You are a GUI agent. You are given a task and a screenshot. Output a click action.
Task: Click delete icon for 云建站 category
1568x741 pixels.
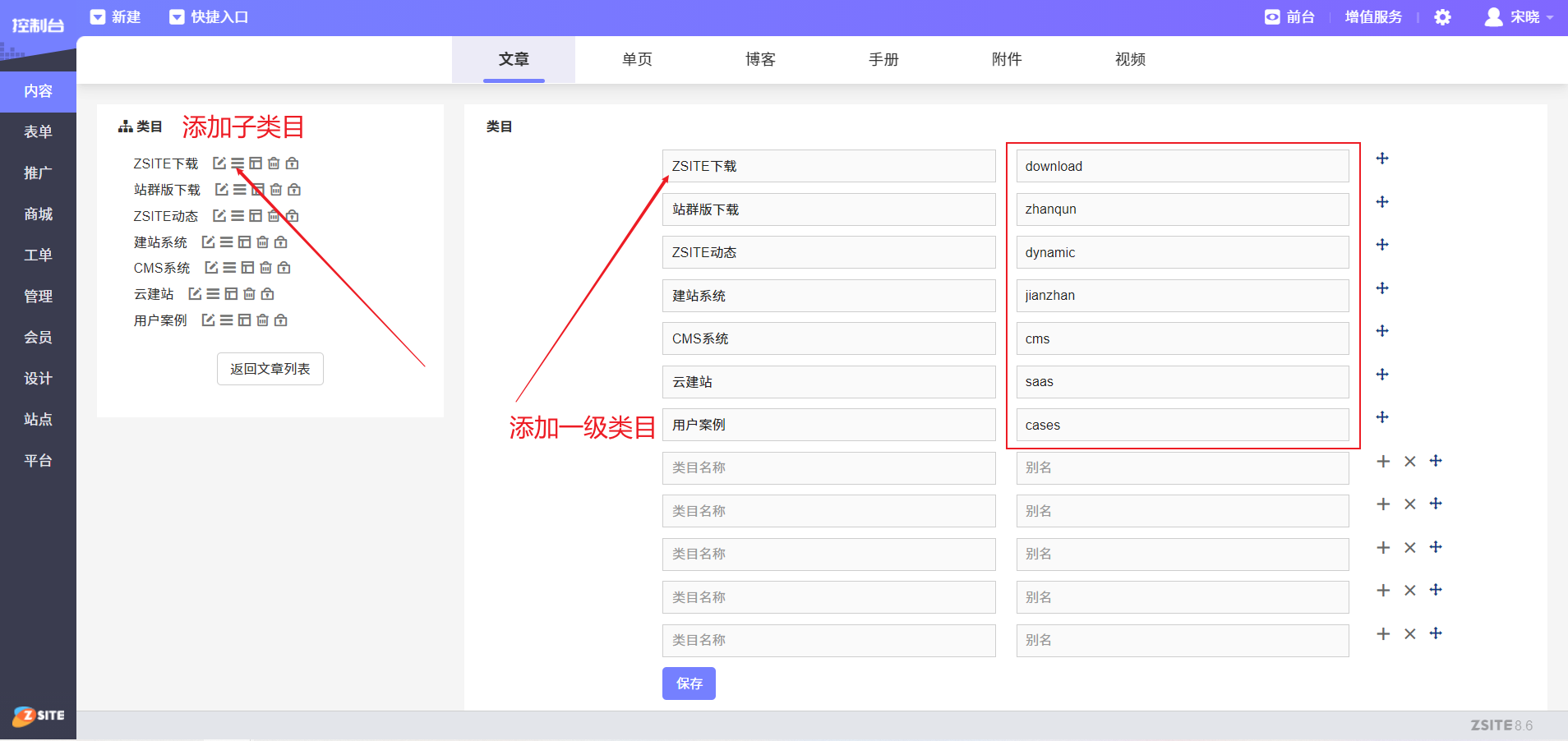coord(249,294)
